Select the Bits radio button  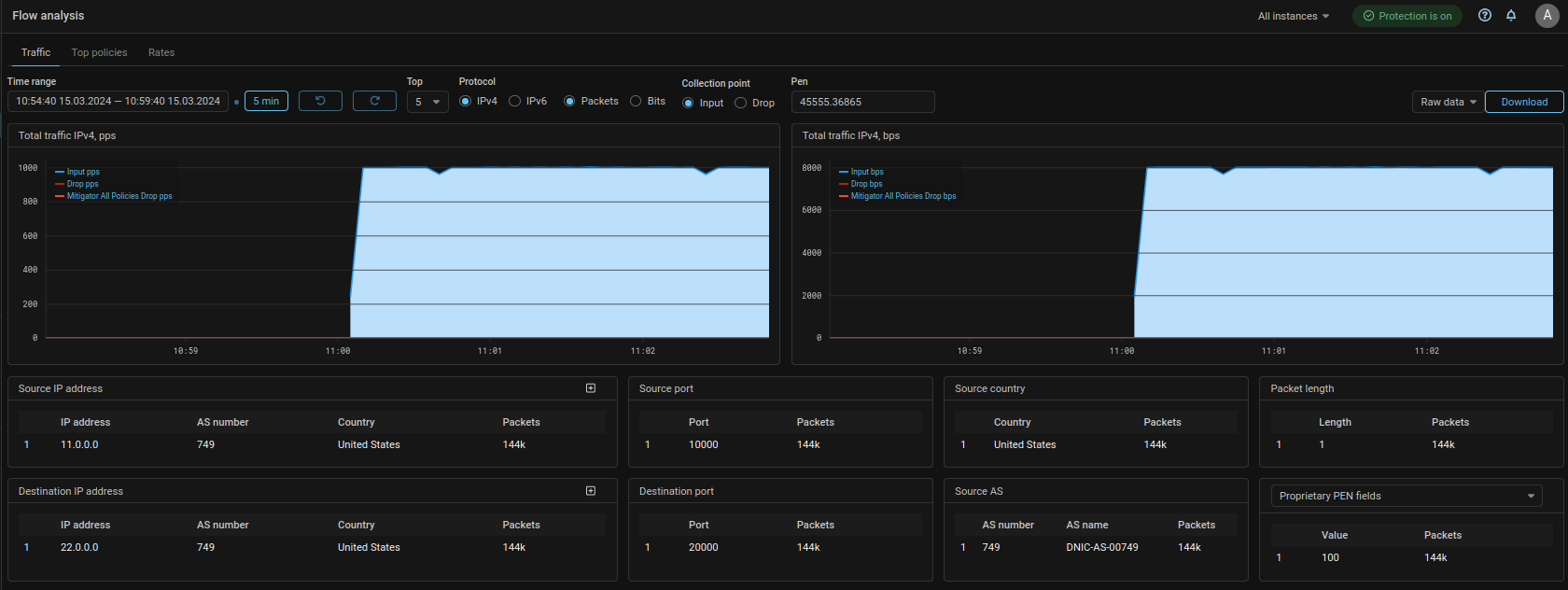coord(636,102)
